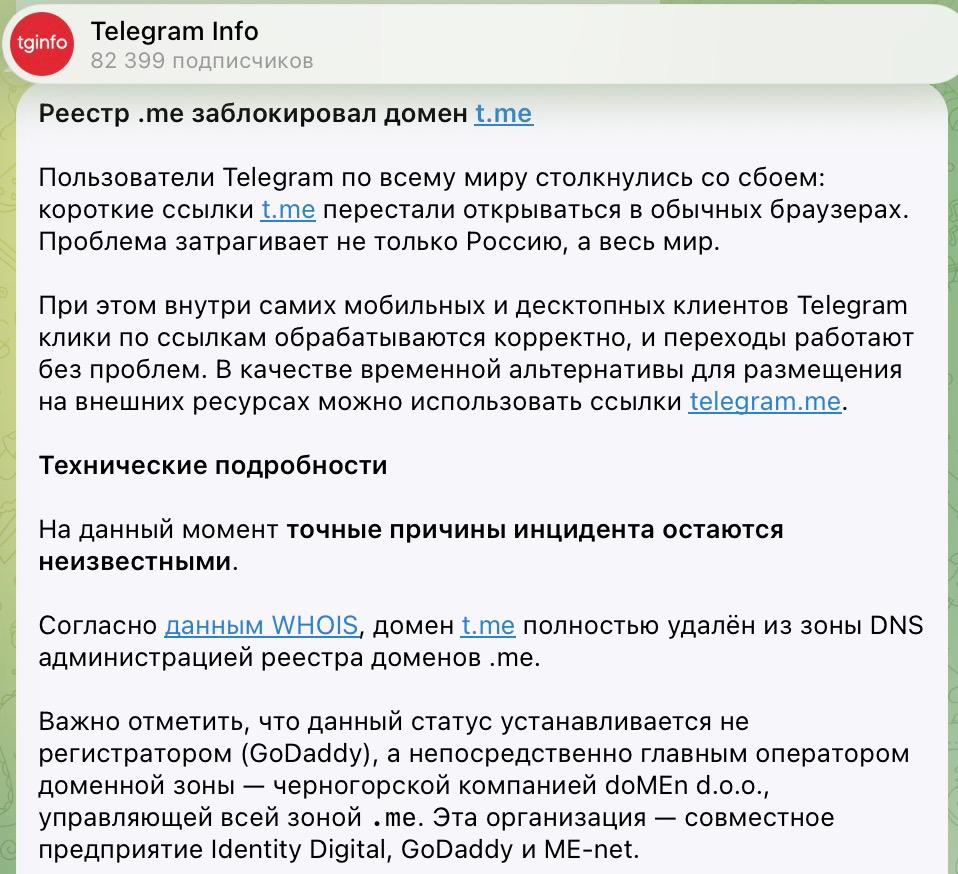
Task: Open the Telegram Info channel title
Action: [175, 31]
